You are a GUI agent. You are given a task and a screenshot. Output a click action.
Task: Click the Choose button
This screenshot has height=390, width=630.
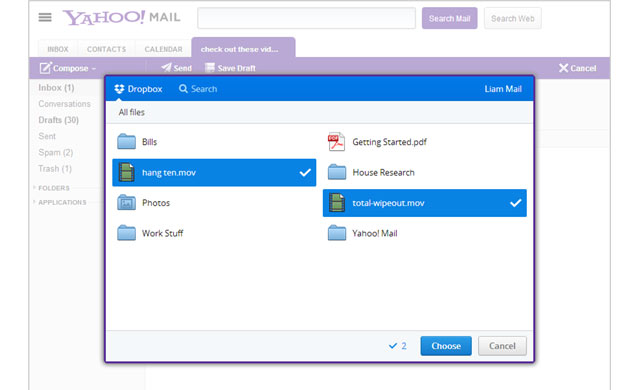(x=446, y=346)
